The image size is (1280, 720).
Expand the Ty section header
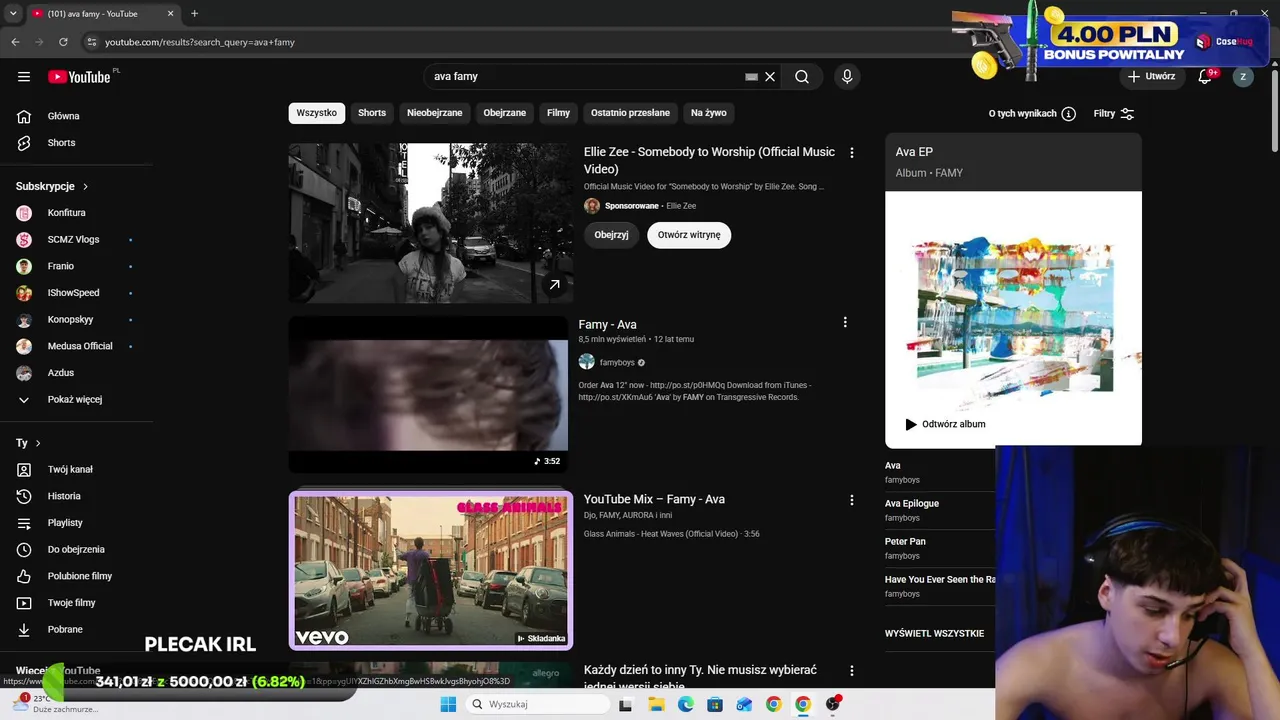point(29,443)
